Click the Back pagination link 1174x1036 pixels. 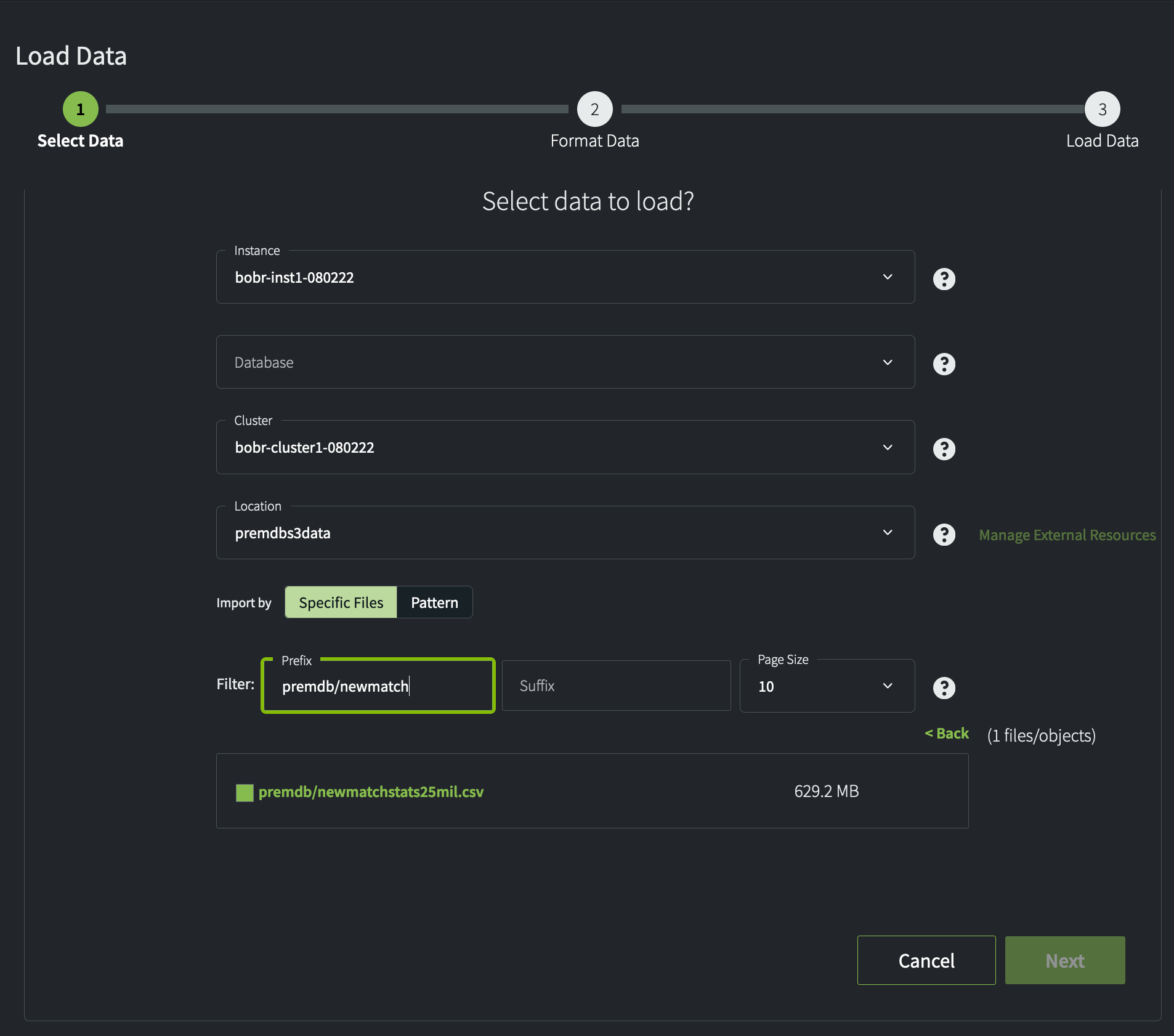(947, 734)
